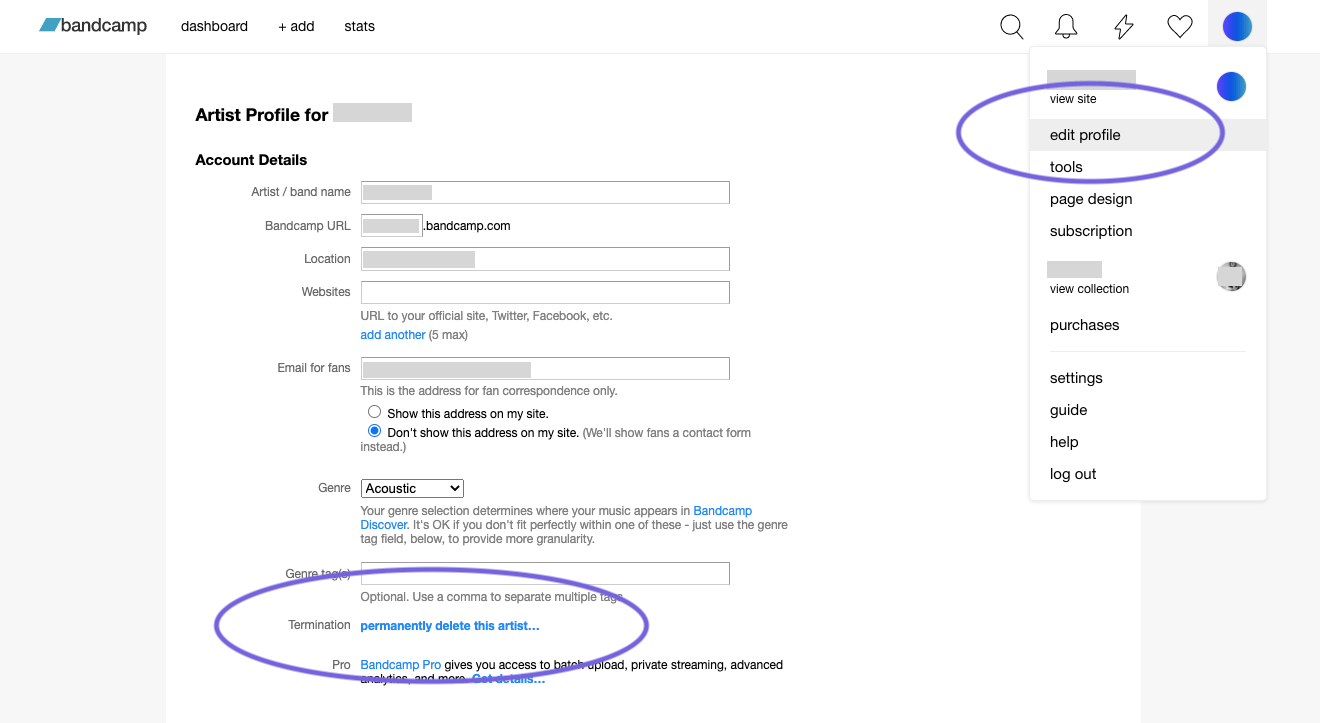Click the lightning bolt feed icon
This screenshot has height=723, width=1320.
(1123, 26)
